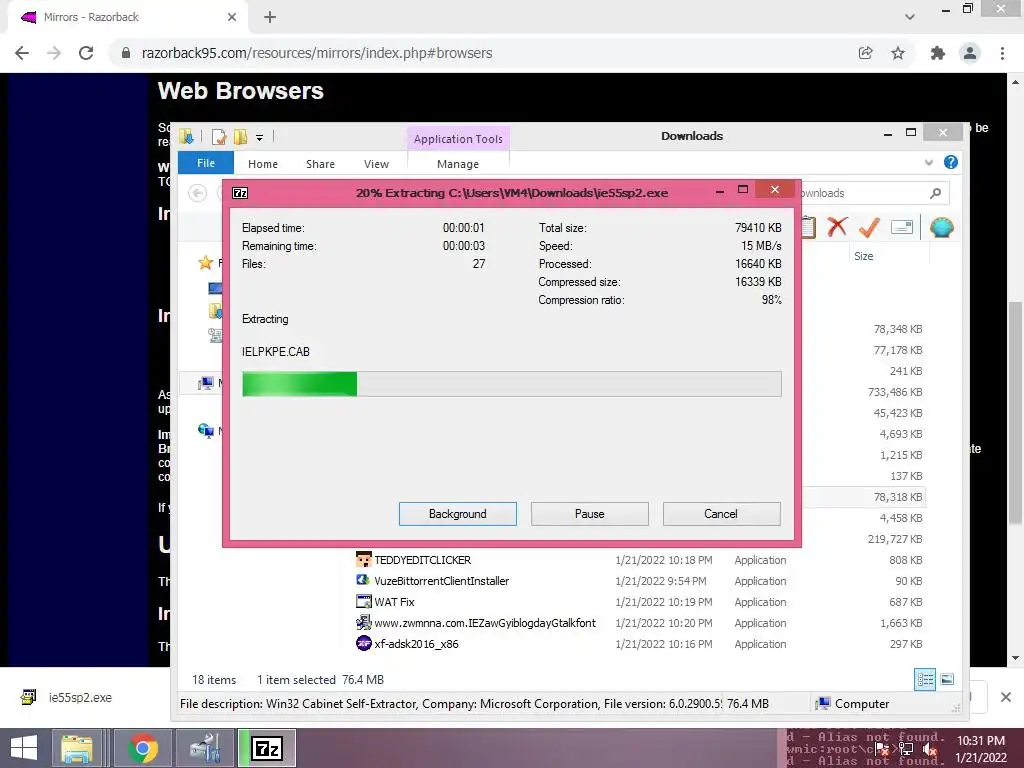Select the VuzeBittorrentClientInstaller file
Screen dimensions: 1024x768
(441, 581)
